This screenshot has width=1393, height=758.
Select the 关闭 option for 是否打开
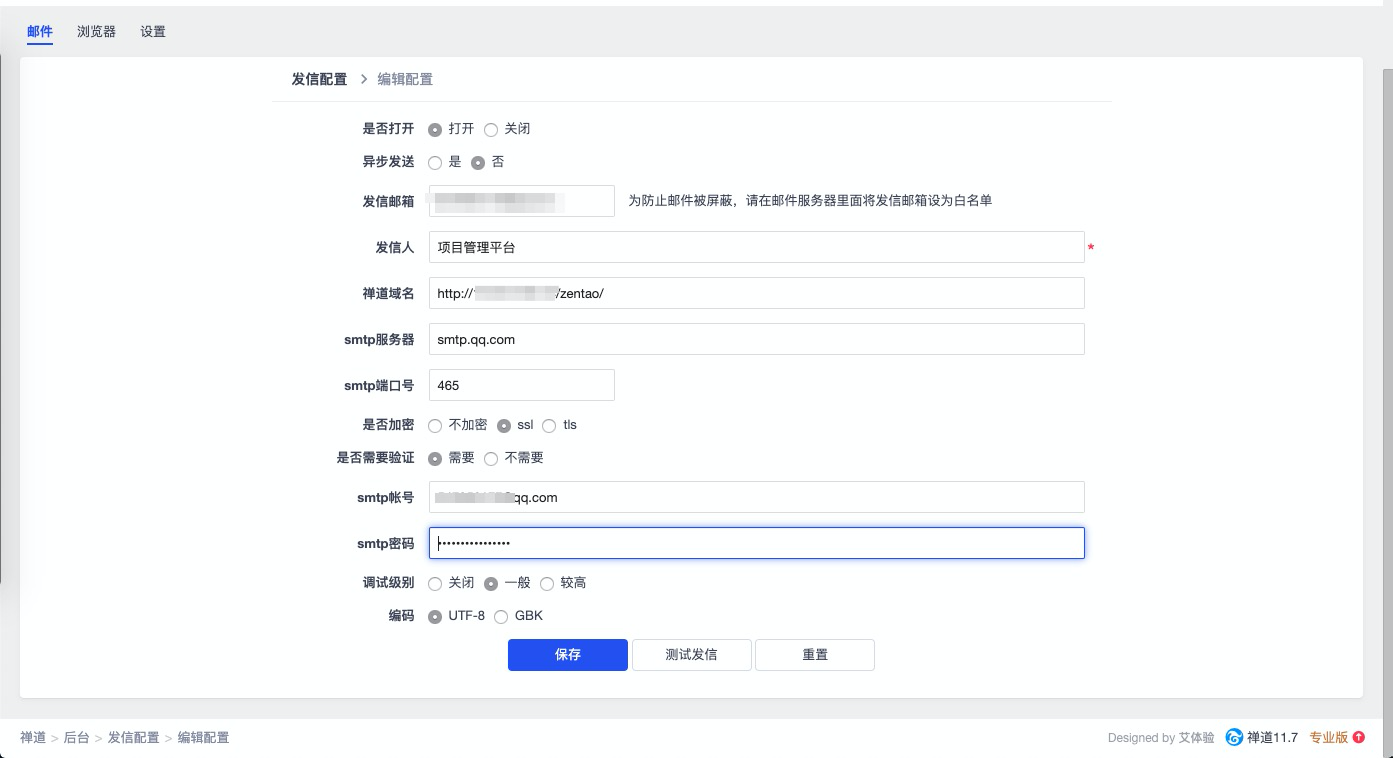(x=491, y=130)
